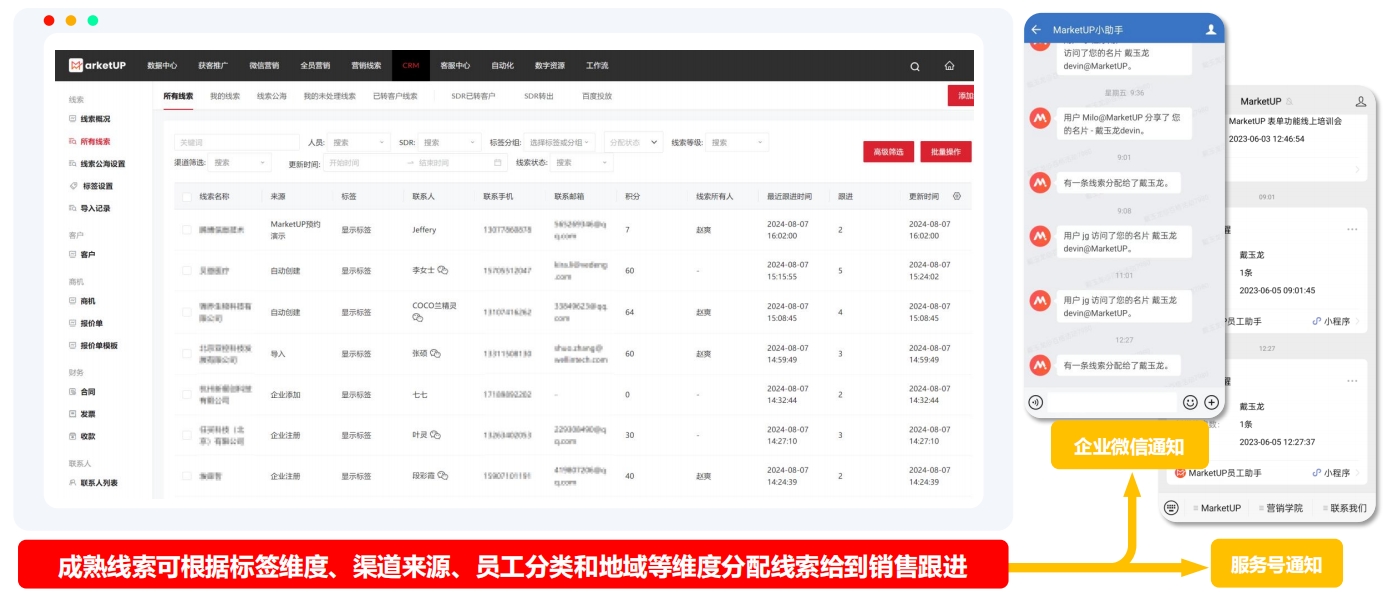Check the row with contact 叶灵
The image size is (1391, 597).
click(x=186, y=435)
